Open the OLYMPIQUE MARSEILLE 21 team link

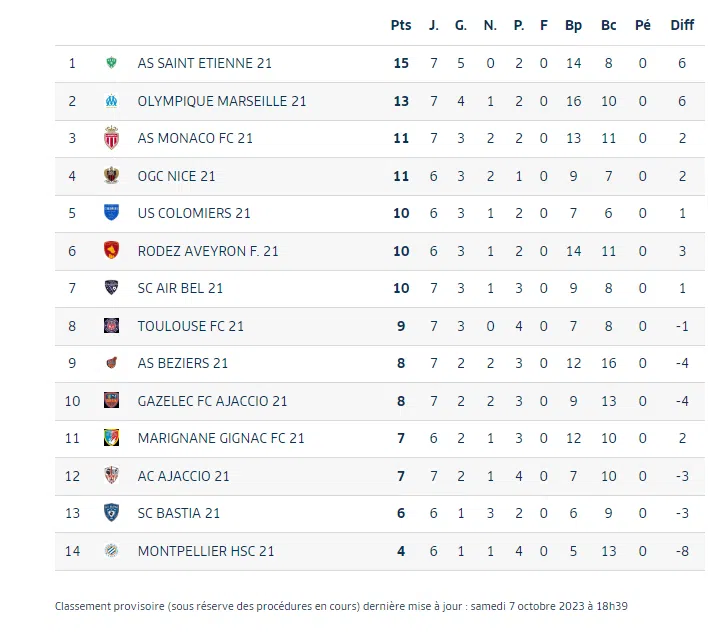pos(222,101)
